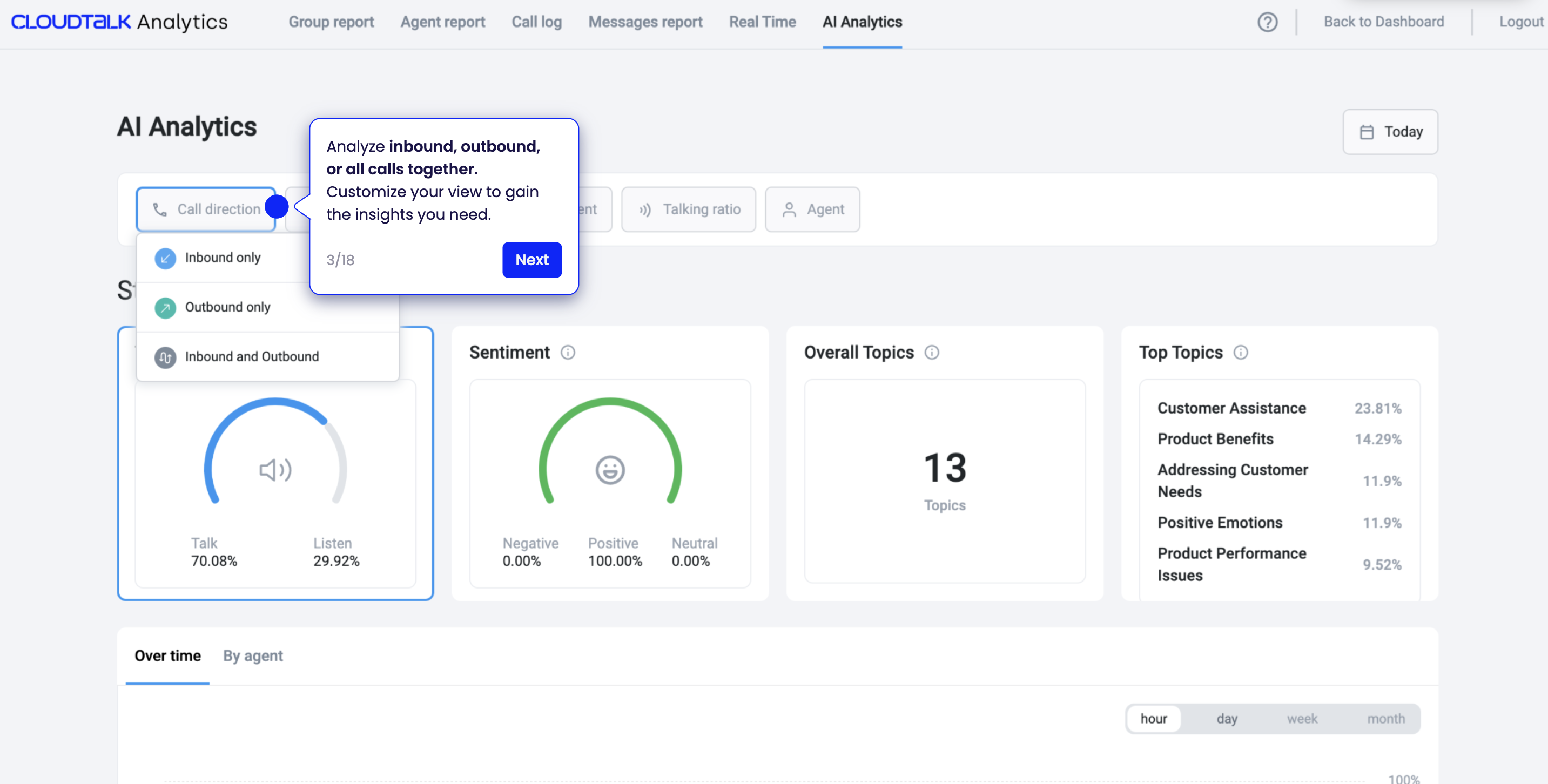Switch chart granularity to month
This screenshot has height=784, width=1548.
1386,719
